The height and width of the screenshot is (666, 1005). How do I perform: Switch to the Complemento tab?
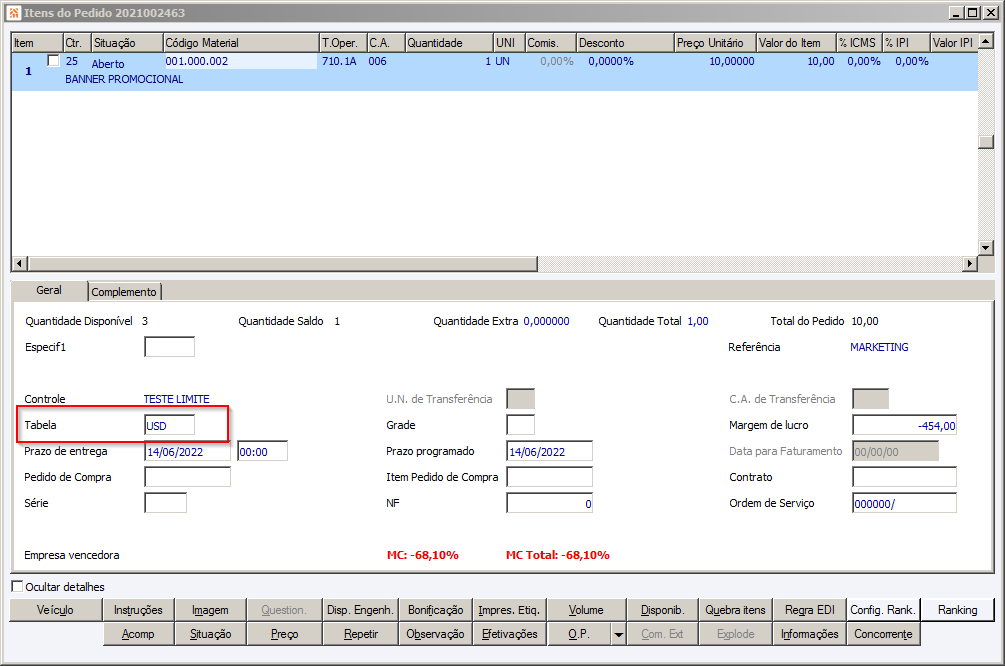tap(124, 292)
